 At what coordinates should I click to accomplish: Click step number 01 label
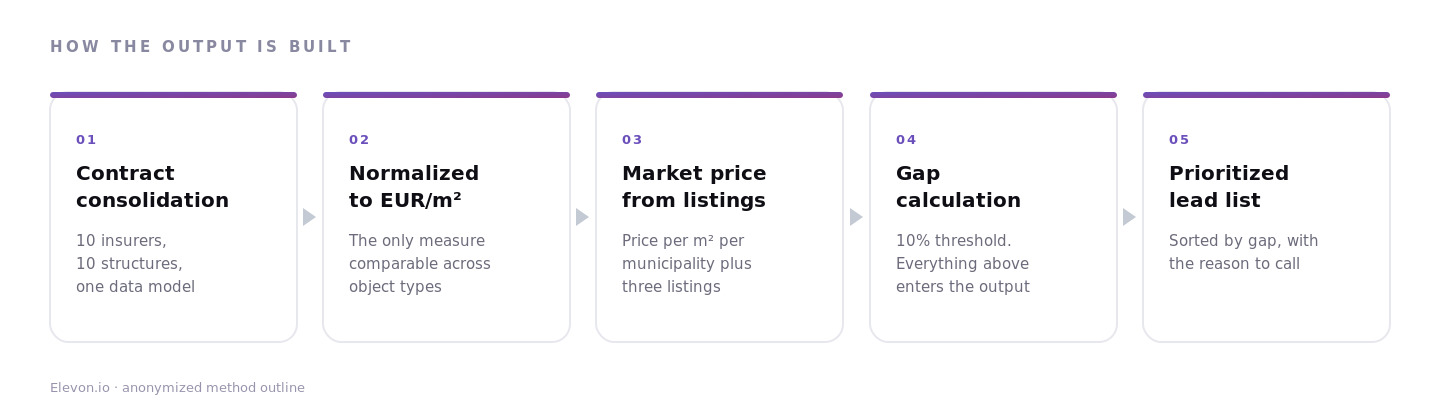tap(86, 140)
